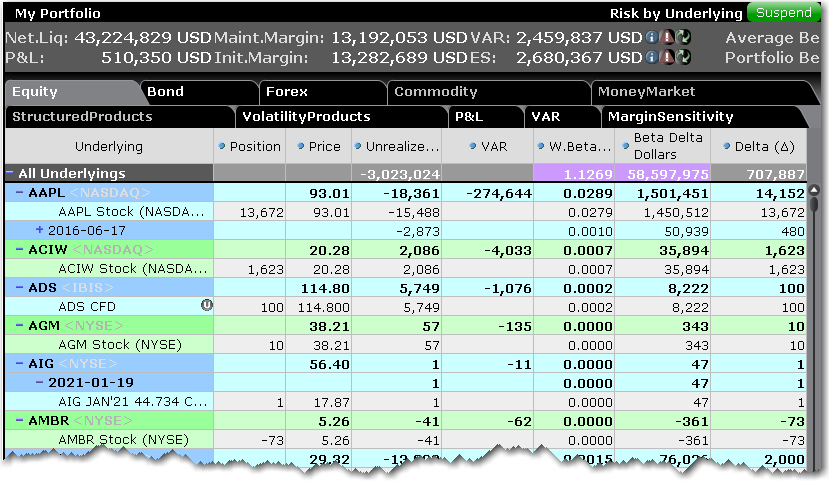The image size is (829, 486).
Task: Select the ACIW Stock (NASDA... row
Action: (x=406, y=269)
